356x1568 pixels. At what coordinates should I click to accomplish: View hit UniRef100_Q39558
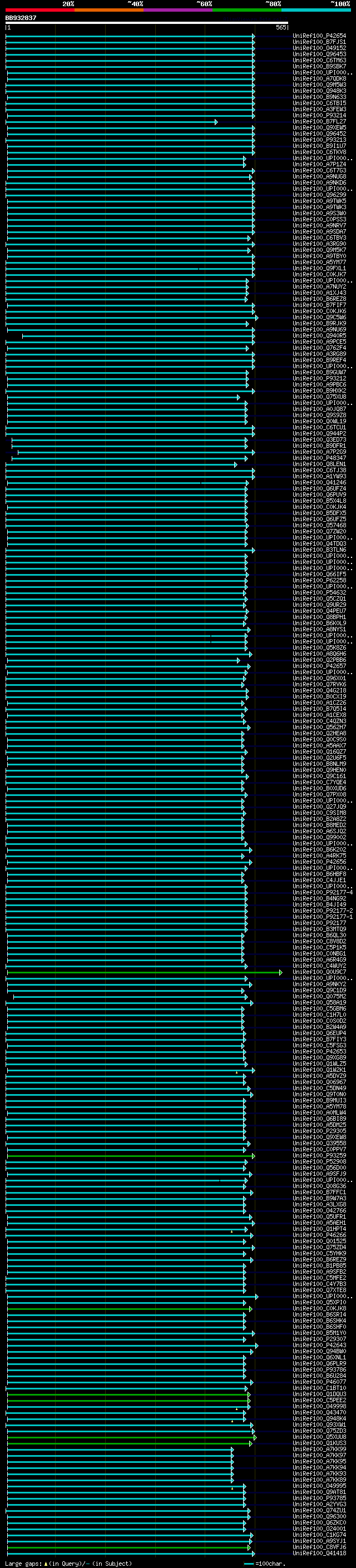click(x=319, y=1143)
